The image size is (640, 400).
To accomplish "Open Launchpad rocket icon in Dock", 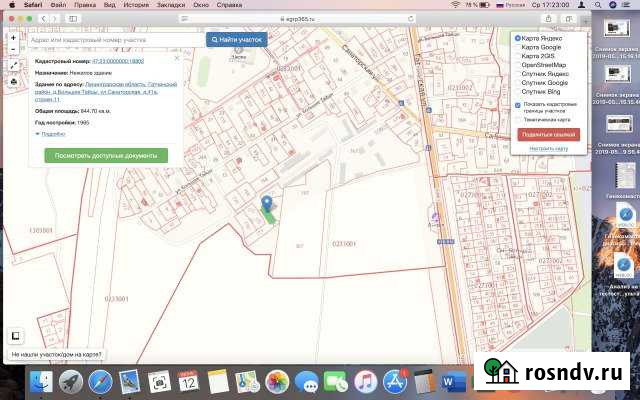I will 71,381.
